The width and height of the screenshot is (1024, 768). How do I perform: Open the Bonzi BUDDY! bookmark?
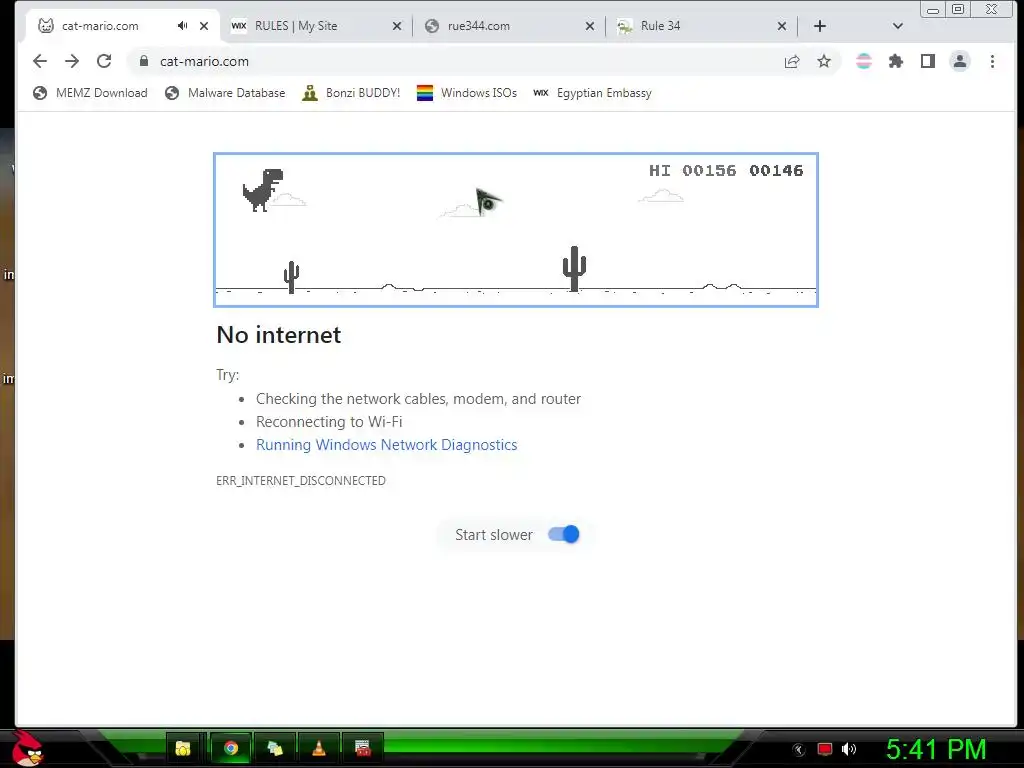pyautogui.click(x=351, y=93)
